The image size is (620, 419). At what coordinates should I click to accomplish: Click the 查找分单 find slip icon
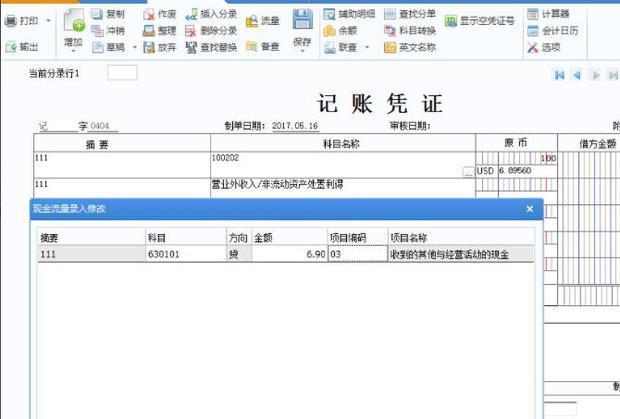[389, 14]
